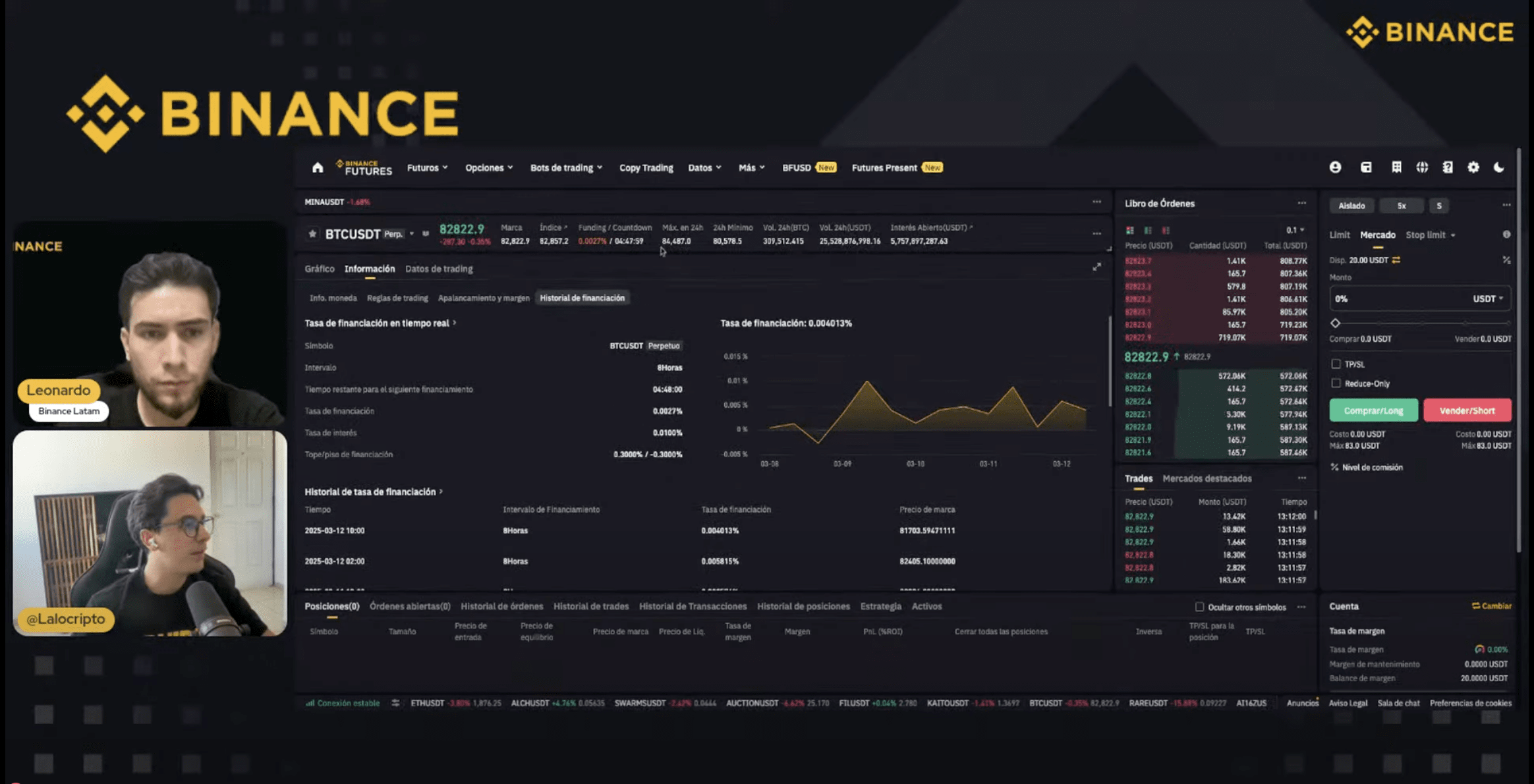Open the order book 0.1 precision dropdown

tap(1295, 230)
